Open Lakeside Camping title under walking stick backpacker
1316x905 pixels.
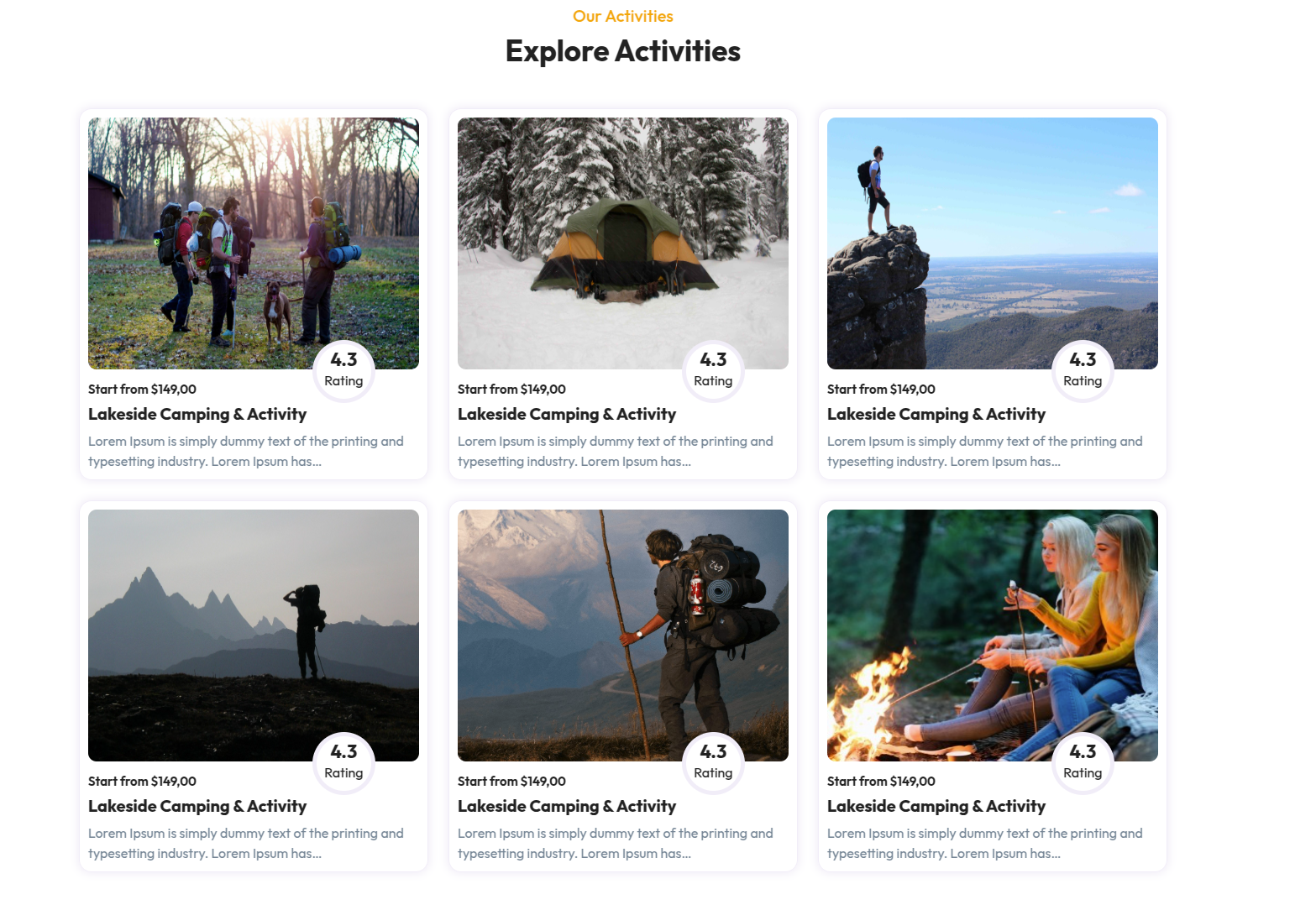coord(567,806)
